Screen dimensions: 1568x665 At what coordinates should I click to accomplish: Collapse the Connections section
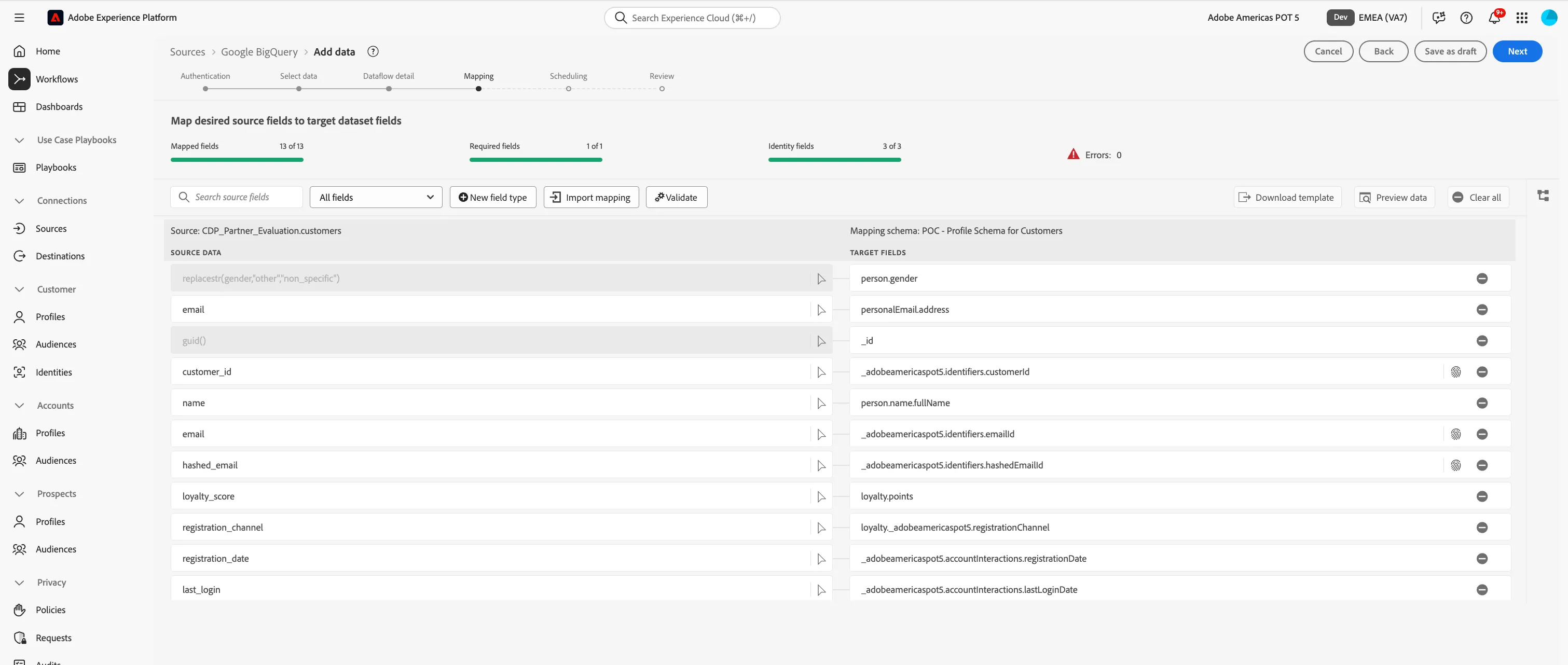coord(20,201)
